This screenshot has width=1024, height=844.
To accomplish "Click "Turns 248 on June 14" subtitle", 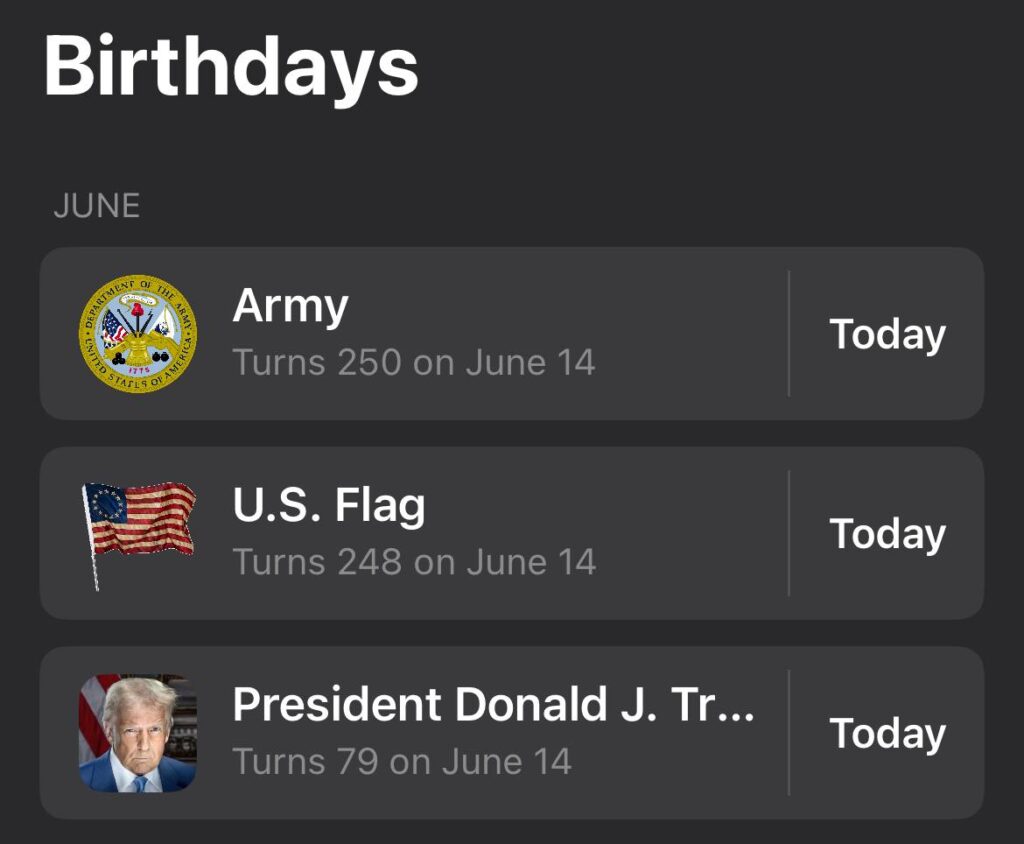I will pos(414,562).
